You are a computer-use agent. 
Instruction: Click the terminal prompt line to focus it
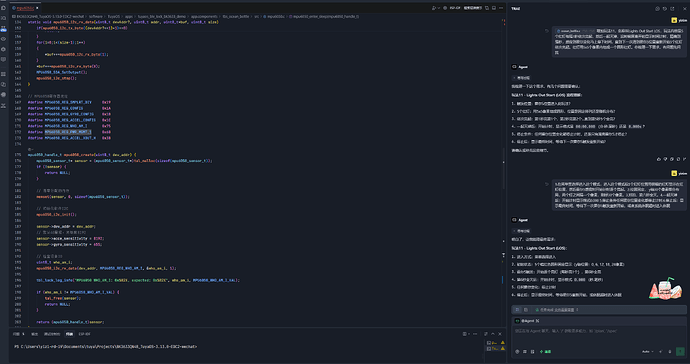click(x=106, y=347)
